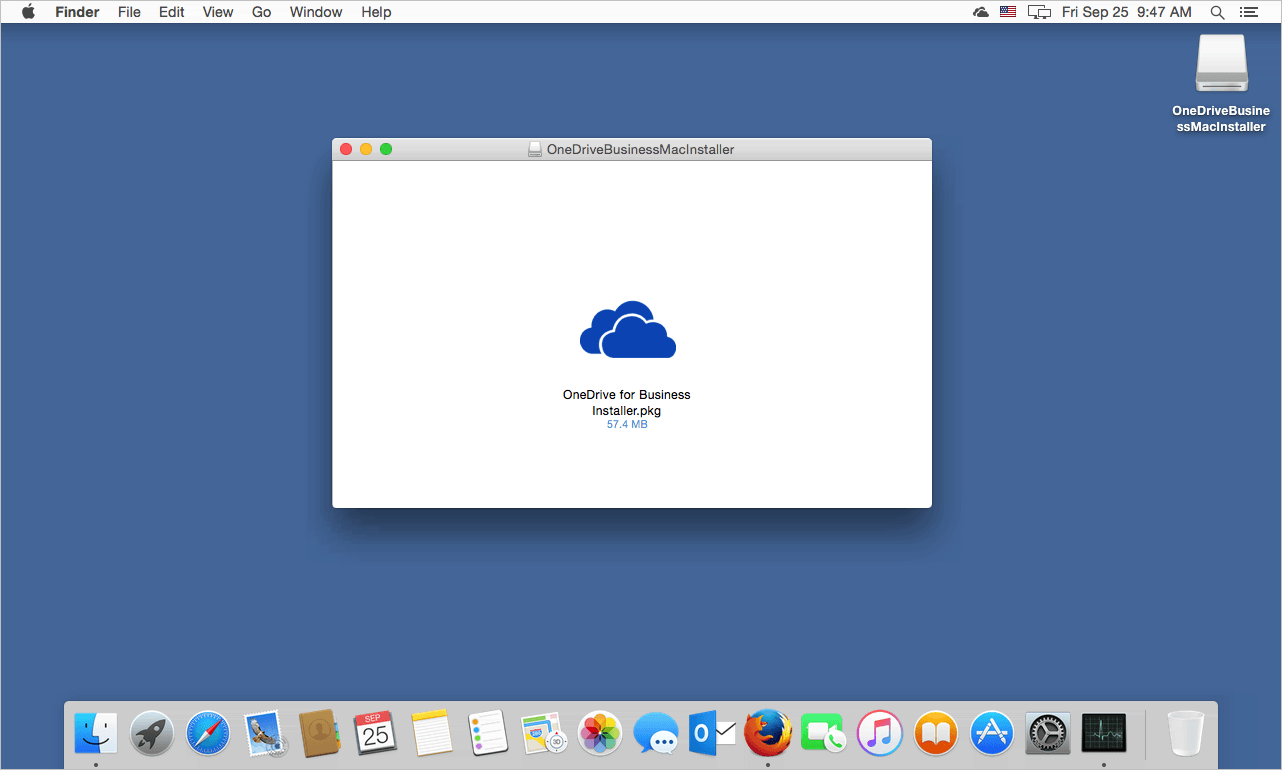Viewport: 1282px width, 770px height.
Task: Open the display mirroring menu bar icon
Action: pos(1040,12)
